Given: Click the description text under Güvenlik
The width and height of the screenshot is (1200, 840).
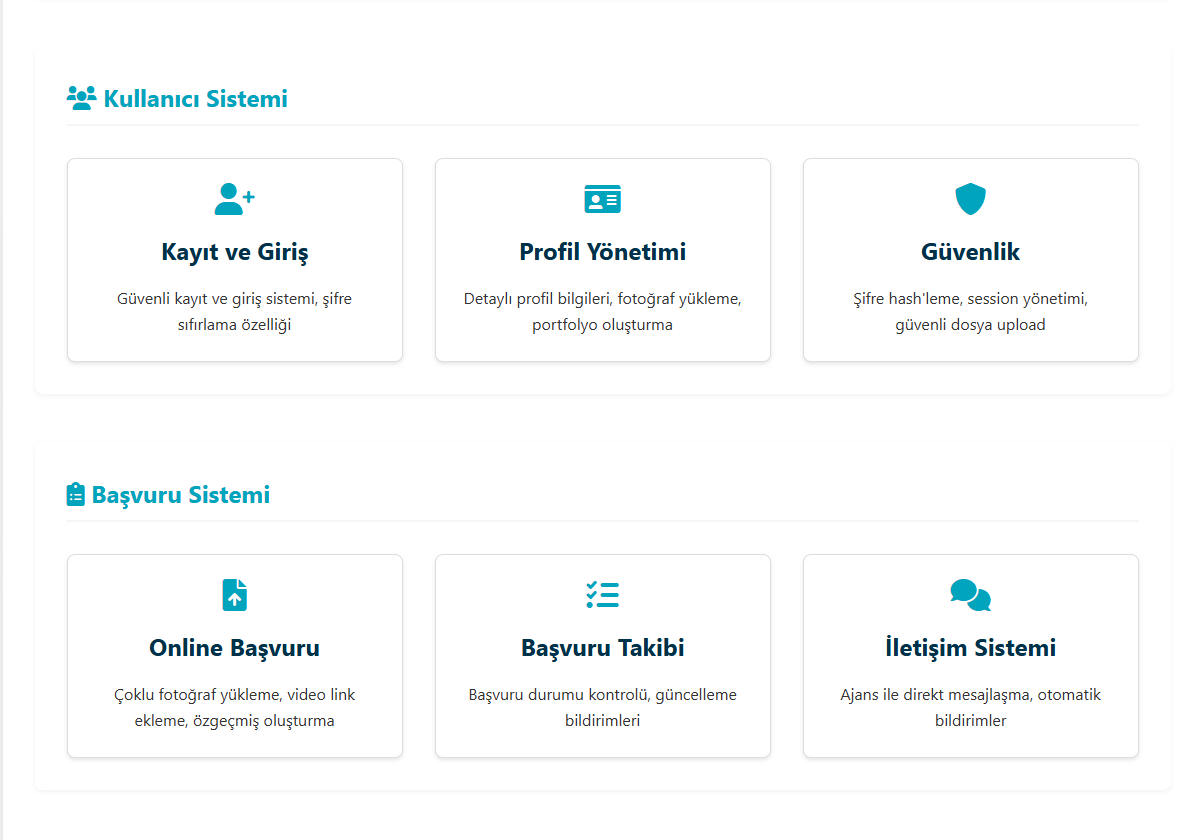Looking at the screenshot, I should tap(970, 312).
